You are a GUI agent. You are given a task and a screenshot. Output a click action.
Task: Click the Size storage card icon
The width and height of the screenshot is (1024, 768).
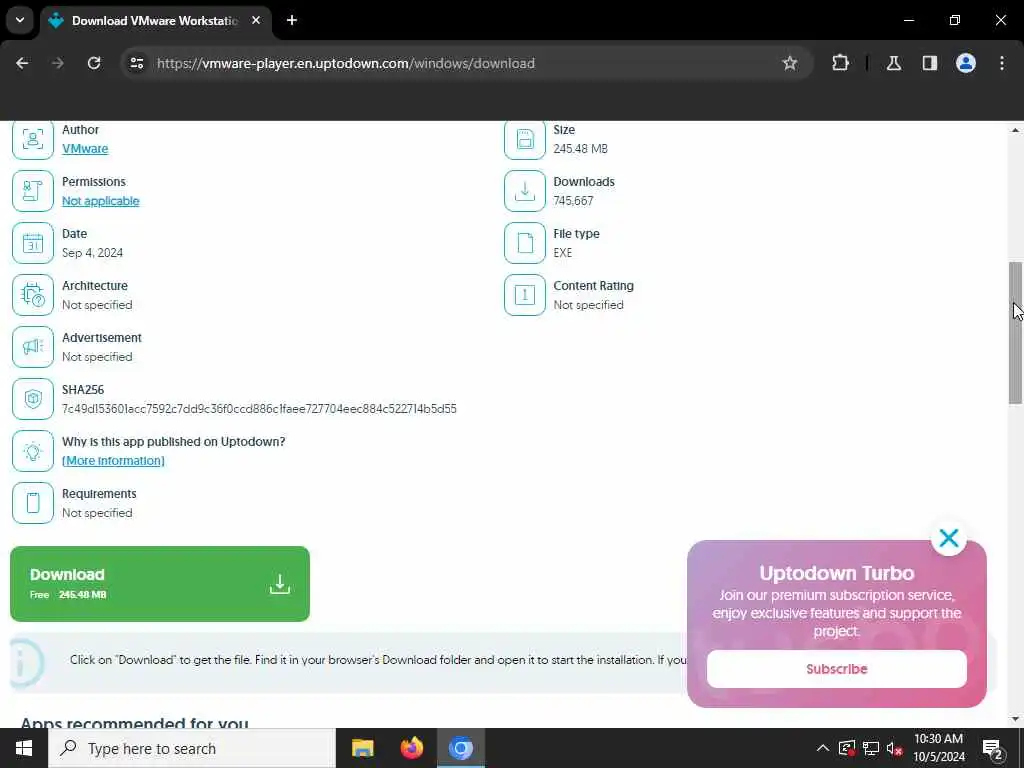(x=524, y=139)
